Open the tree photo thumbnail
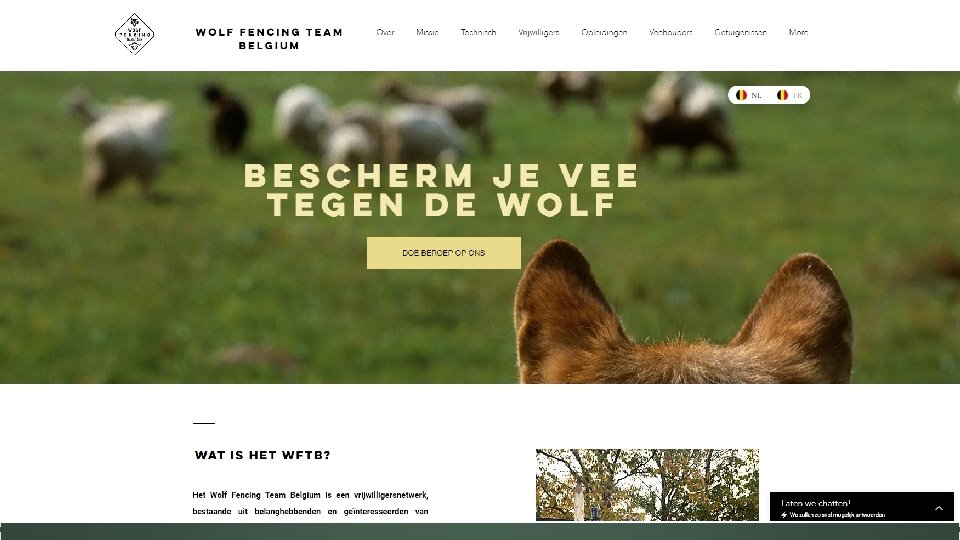The image size is (960, 540). click(647, 485)
